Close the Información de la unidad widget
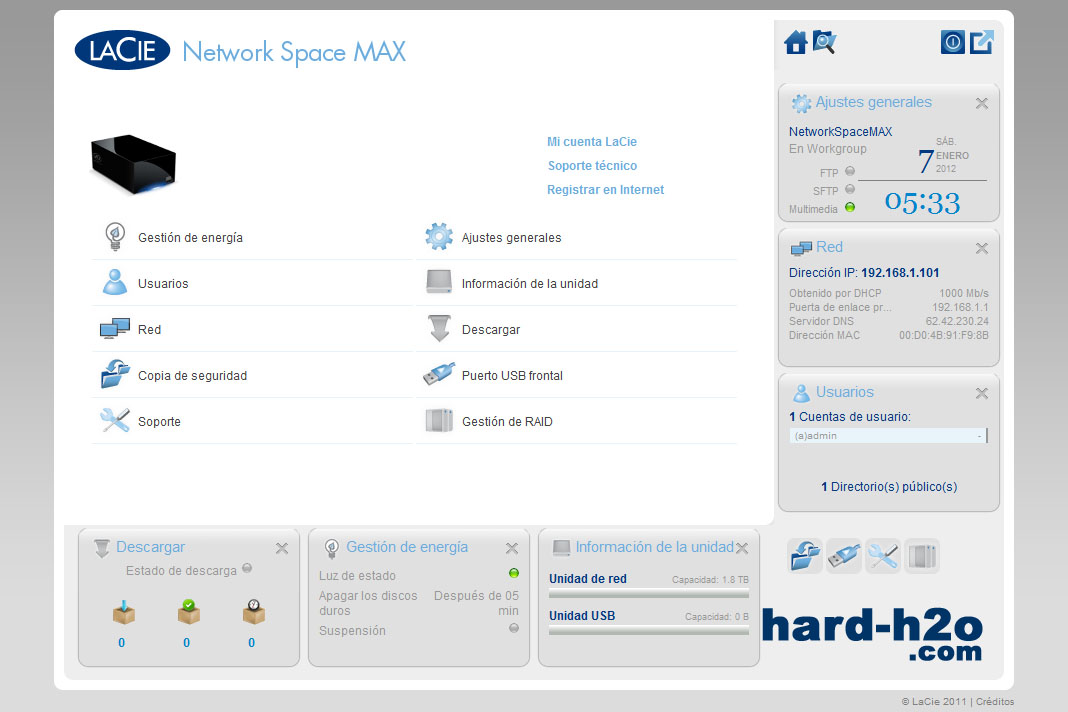 point(742,548)
